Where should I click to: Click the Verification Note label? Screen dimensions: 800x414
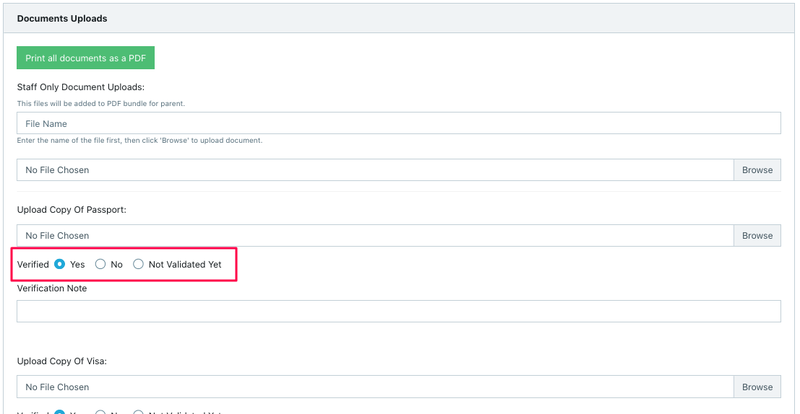(52, 288)
